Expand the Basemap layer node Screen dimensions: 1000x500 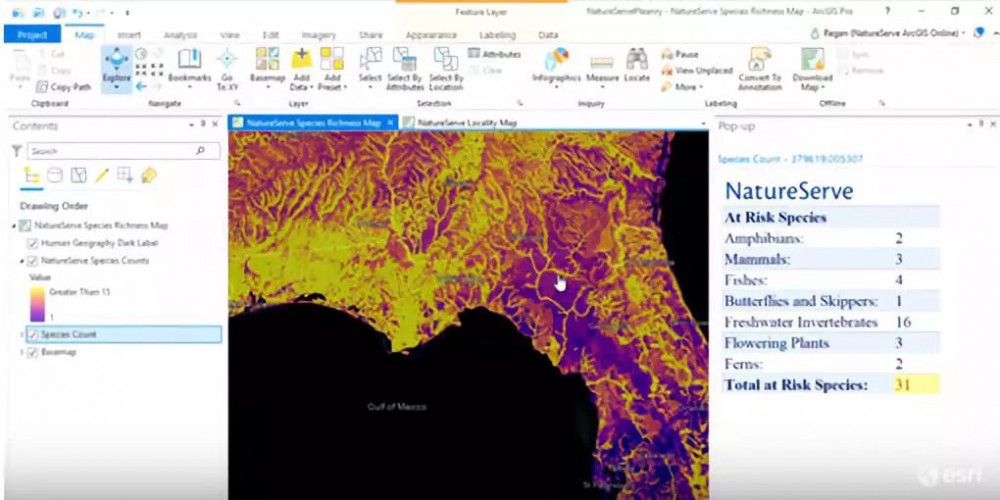(x=22, y=352)
